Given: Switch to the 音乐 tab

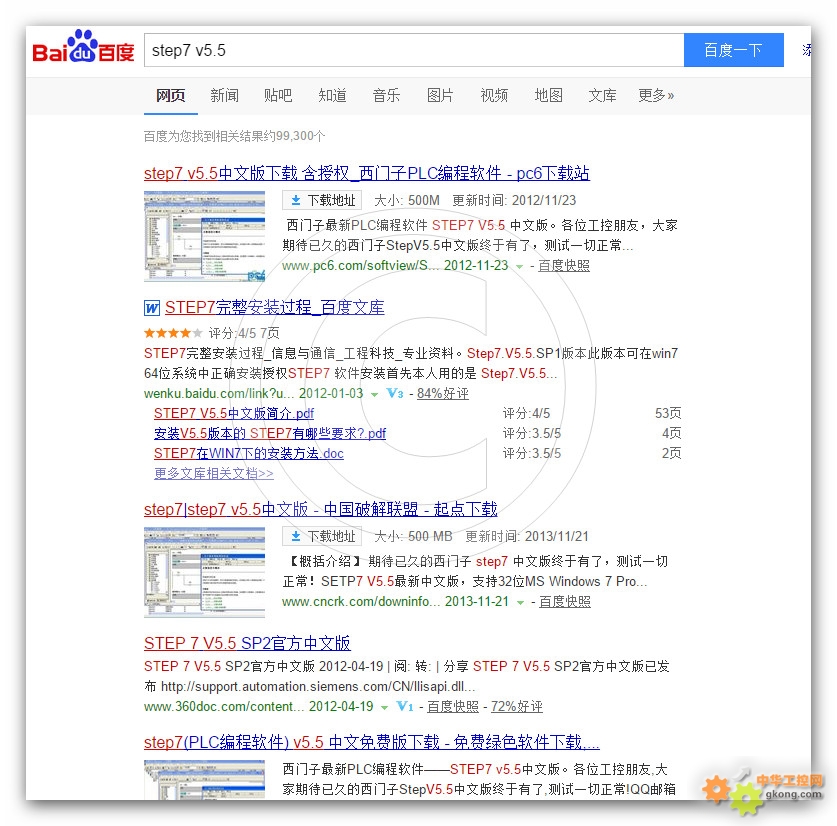Looking at the screenshot, I should tap(386, 96).
